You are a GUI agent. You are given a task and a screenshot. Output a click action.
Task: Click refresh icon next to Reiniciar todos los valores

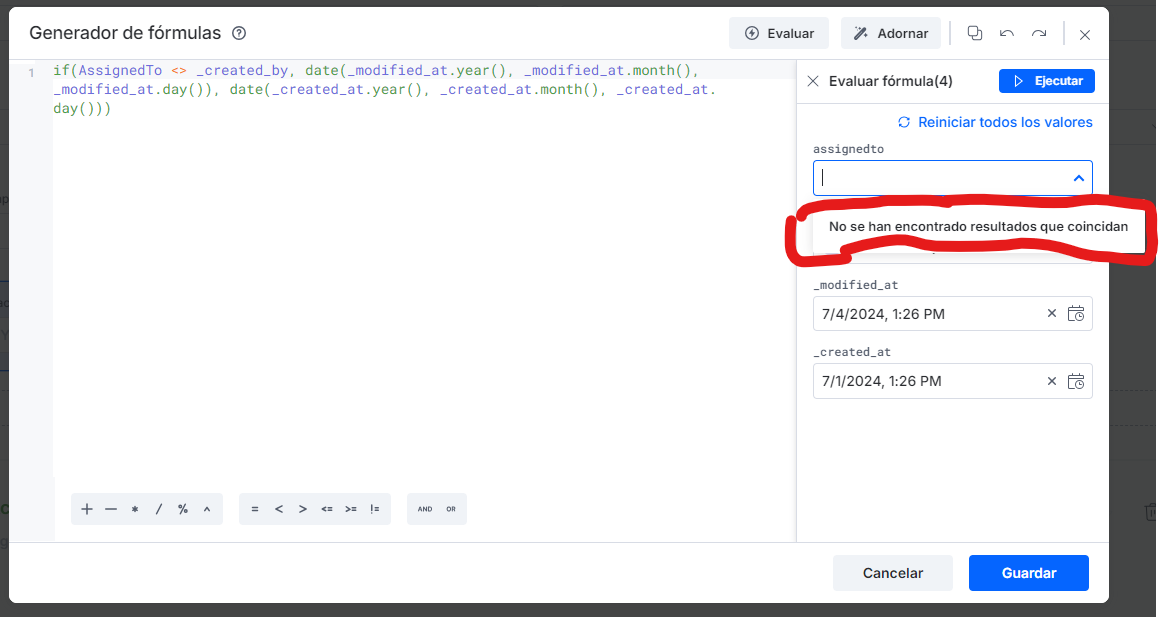tap(904, 121)
